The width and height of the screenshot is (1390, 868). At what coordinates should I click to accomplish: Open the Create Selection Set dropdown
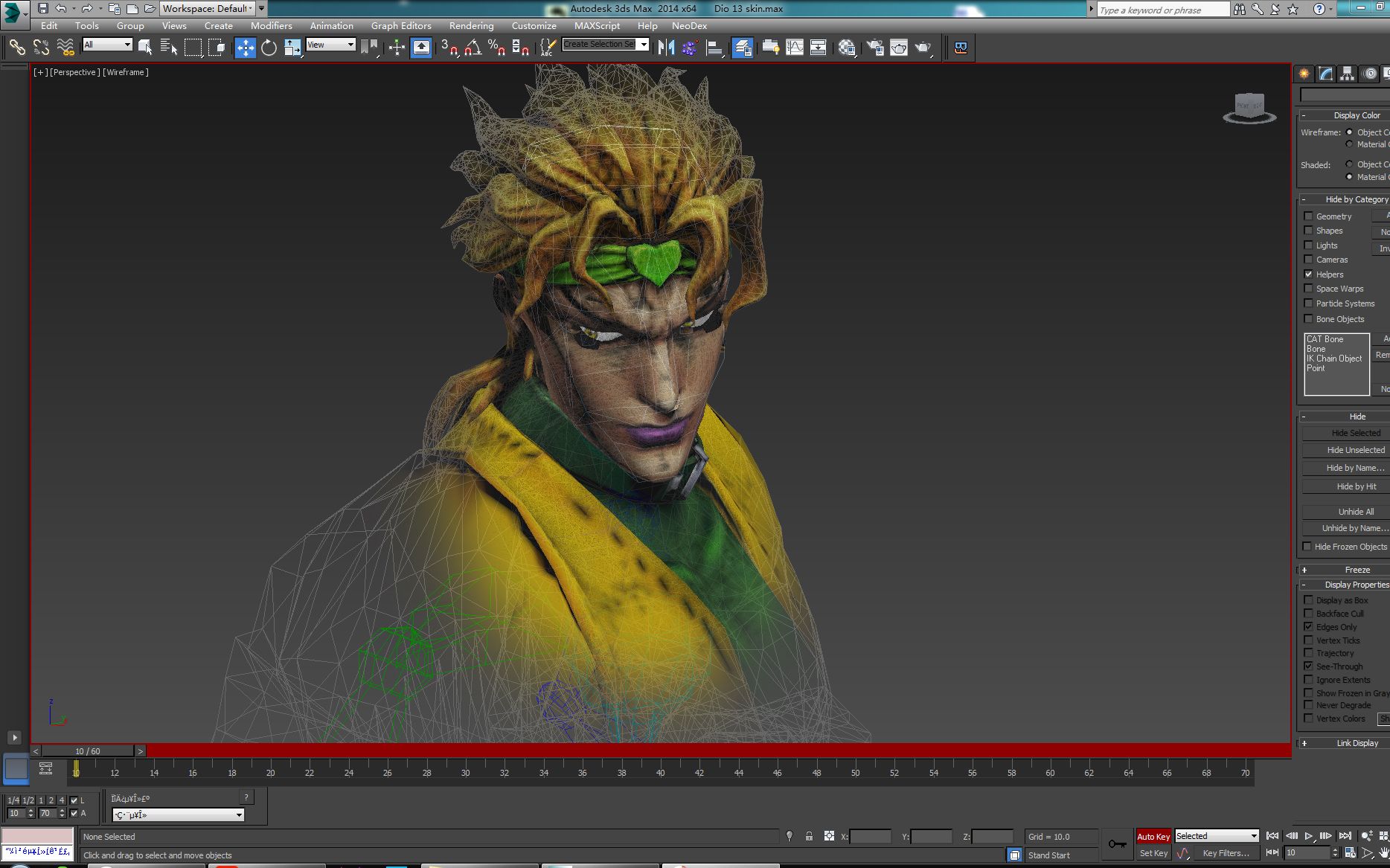606,45
